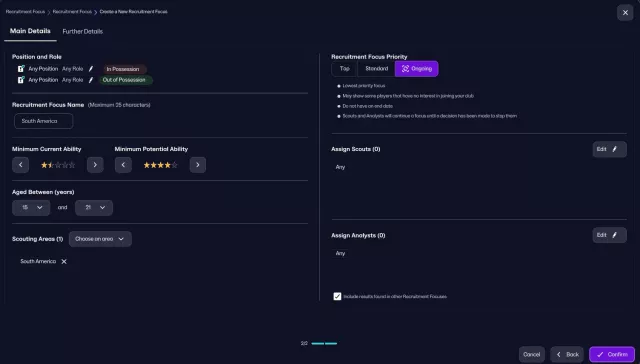Viewport: 640px width, 364px height.
Task: Increase Minimum Potential Ability with right arrow
Action: click(198, 165)
